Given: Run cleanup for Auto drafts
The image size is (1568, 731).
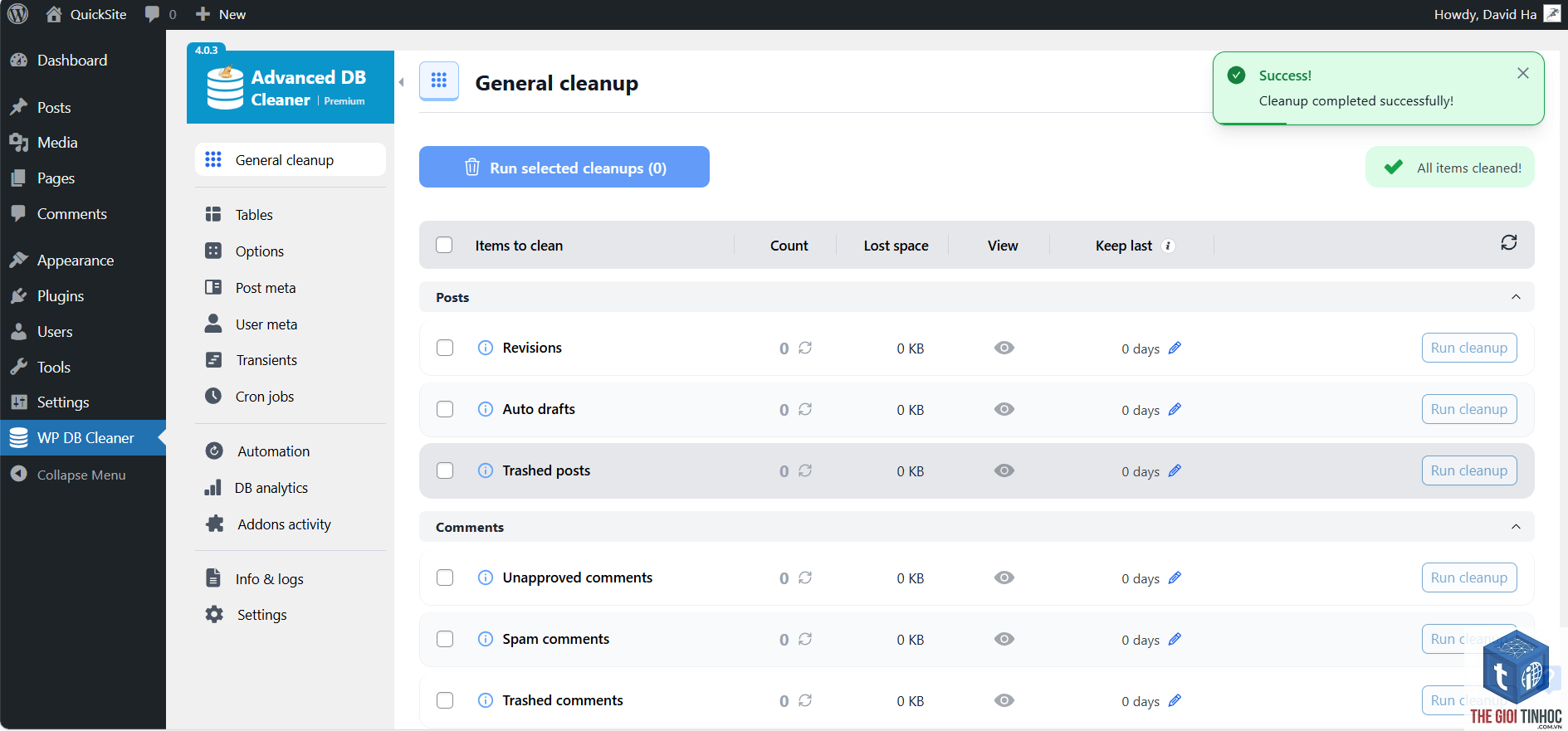Looking at the screenshot, I should pos(1469,409).
